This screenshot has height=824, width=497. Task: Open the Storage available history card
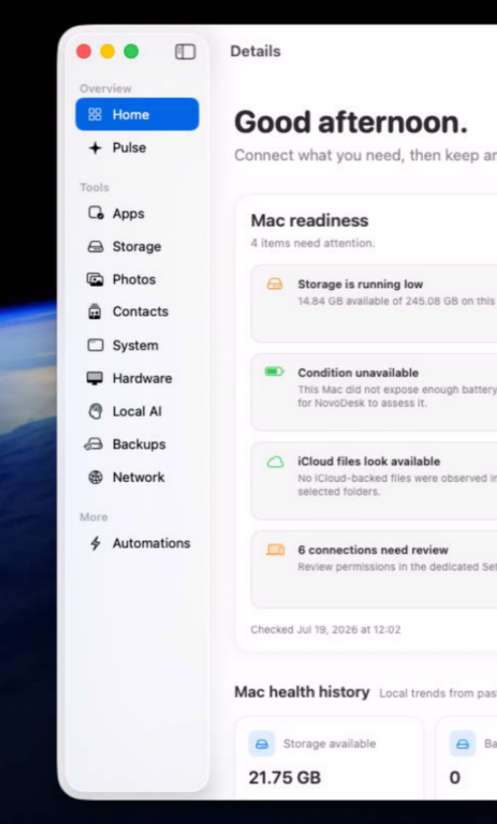tap(329, 758)
